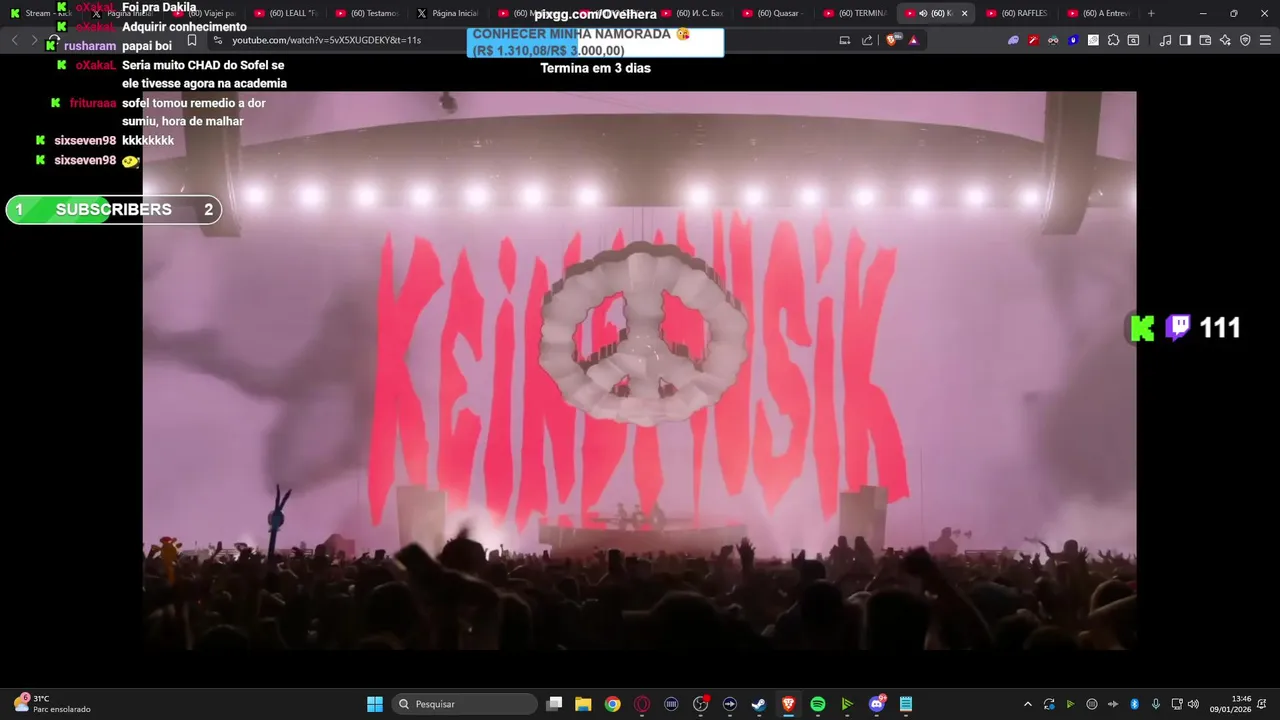Click the Brave VPN shield icon
The width and height of the screenshot is (1280, 720).
1245,40
